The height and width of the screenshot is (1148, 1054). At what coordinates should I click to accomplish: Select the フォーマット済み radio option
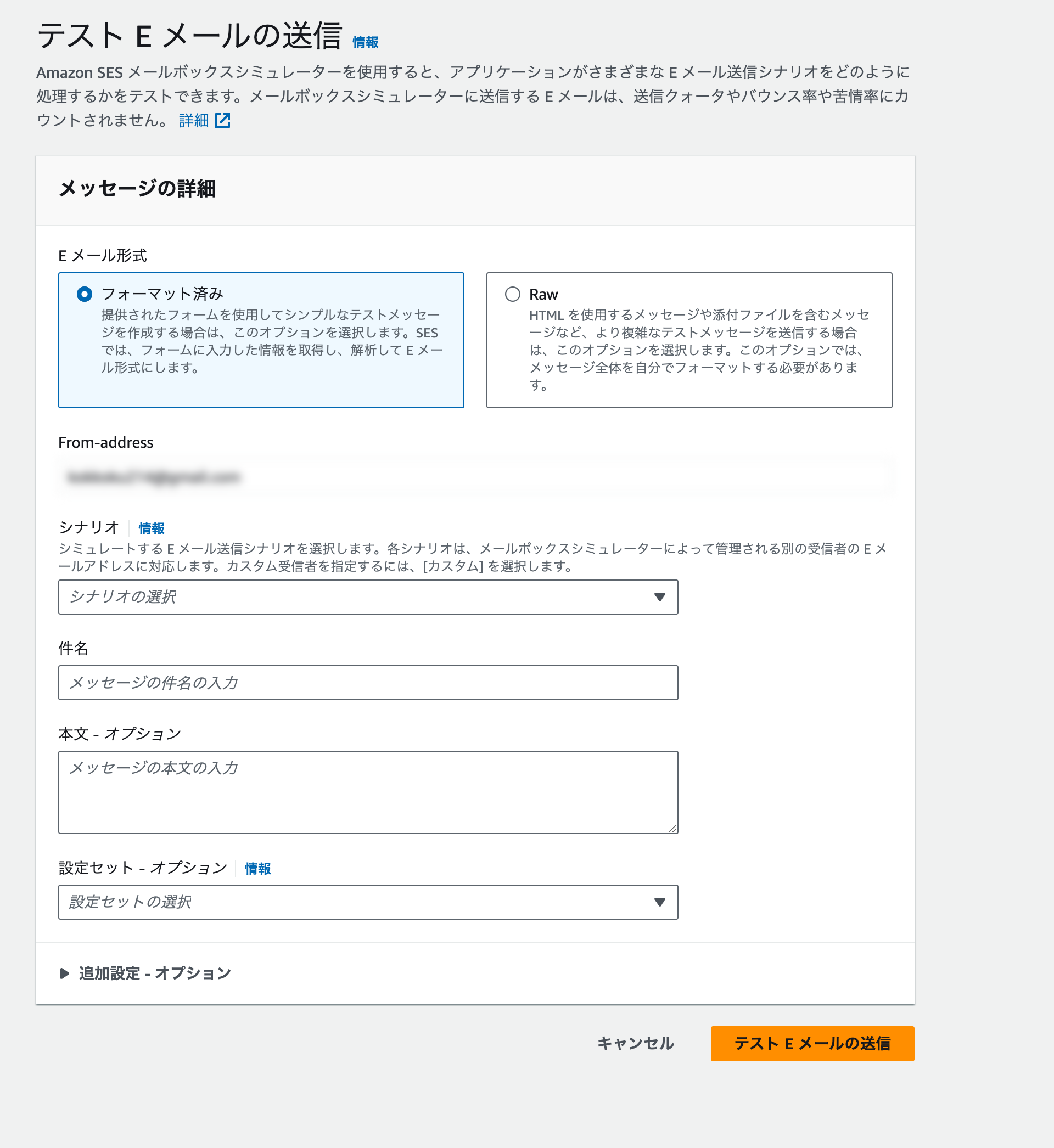[x=85, y=294]
